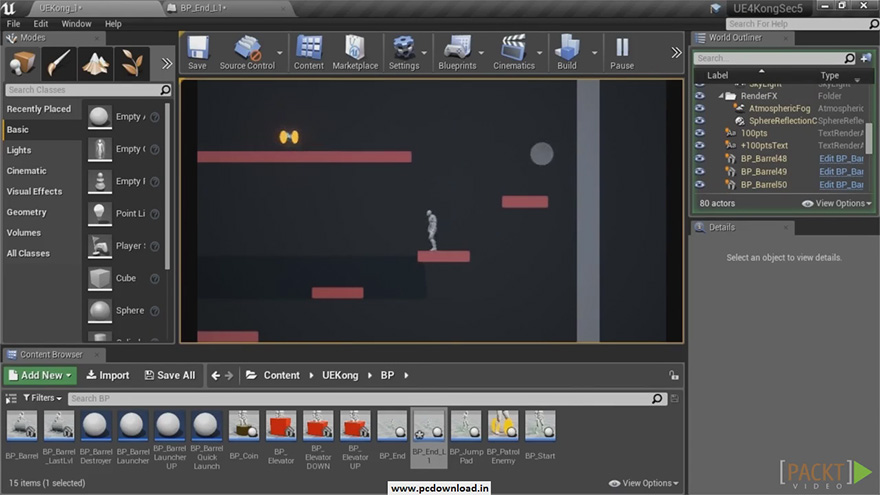Collapse the RenderFX folder triangle
The height and width of the screenshot is (495, 880).
coord(721,96)
